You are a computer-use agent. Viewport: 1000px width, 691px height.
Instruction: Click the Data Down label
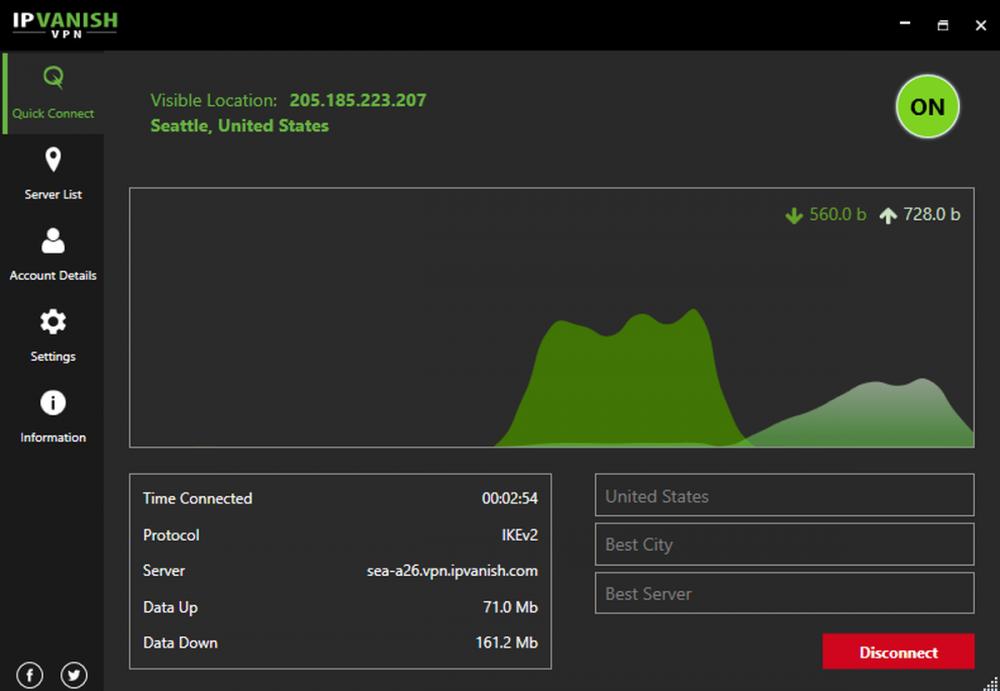pyautogui.click(x=180, y=643)
